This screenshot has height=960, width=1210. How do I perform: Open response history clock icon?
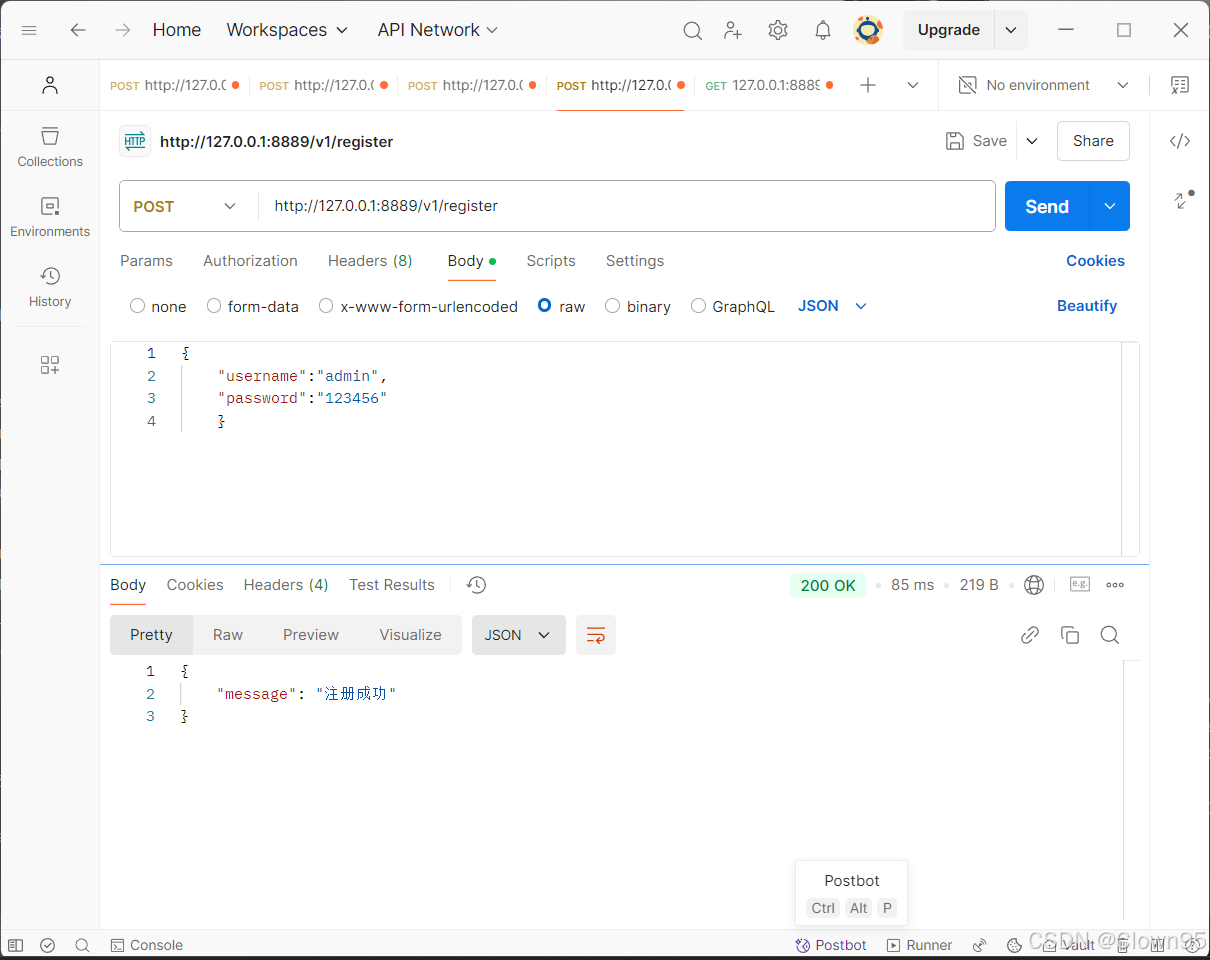point(476,585)
